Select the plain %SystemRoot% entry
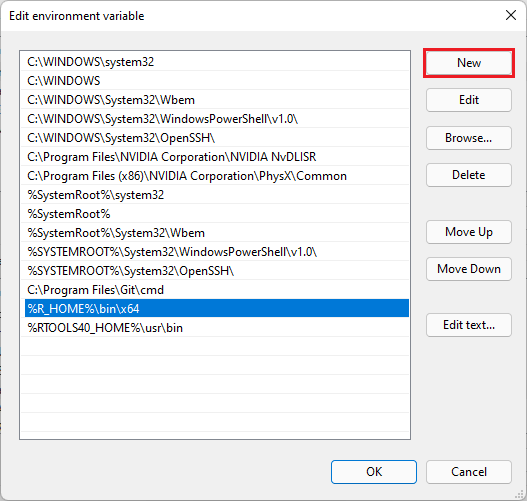527x501 pixels. (x=215, y=214)
